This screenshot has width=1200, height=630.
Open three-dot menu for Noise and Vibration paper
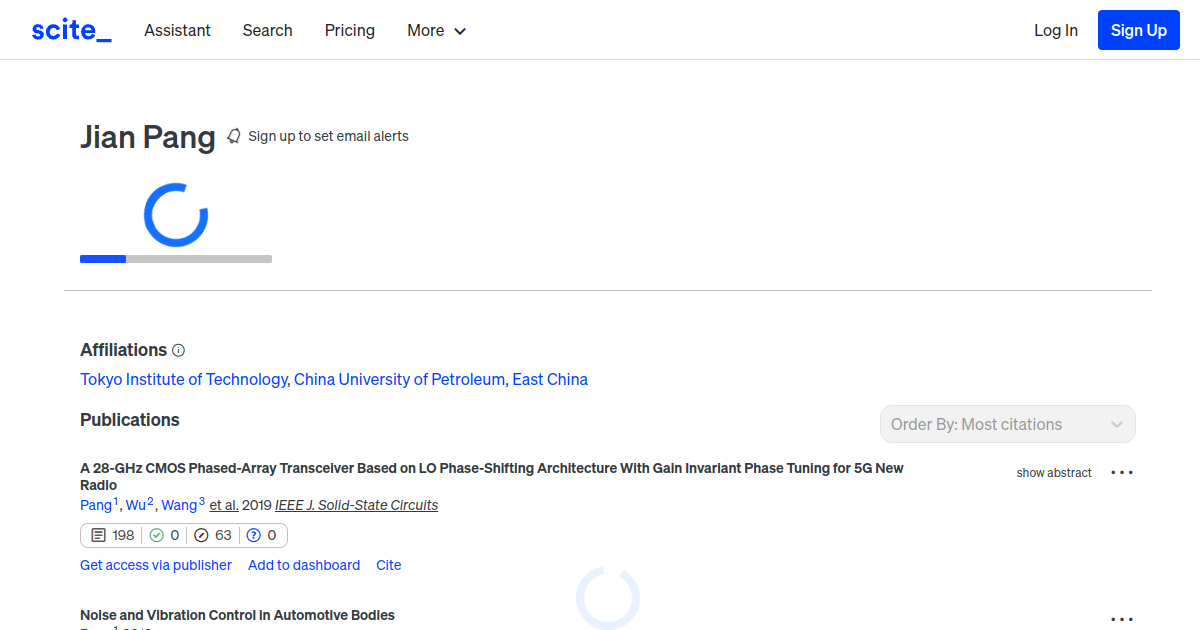coord(1122,619)
